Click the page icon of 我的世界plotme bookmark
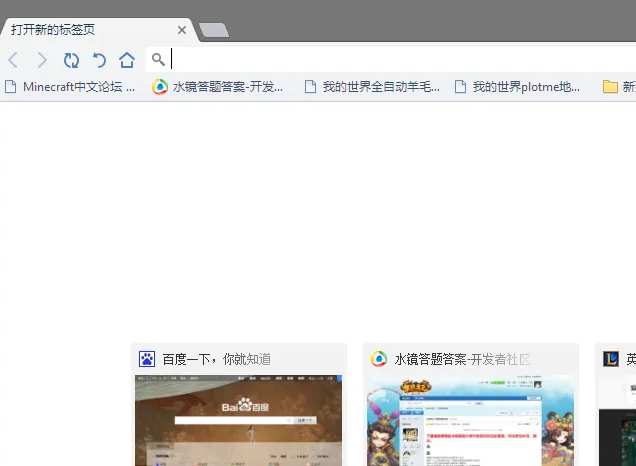 coord(460,86)
